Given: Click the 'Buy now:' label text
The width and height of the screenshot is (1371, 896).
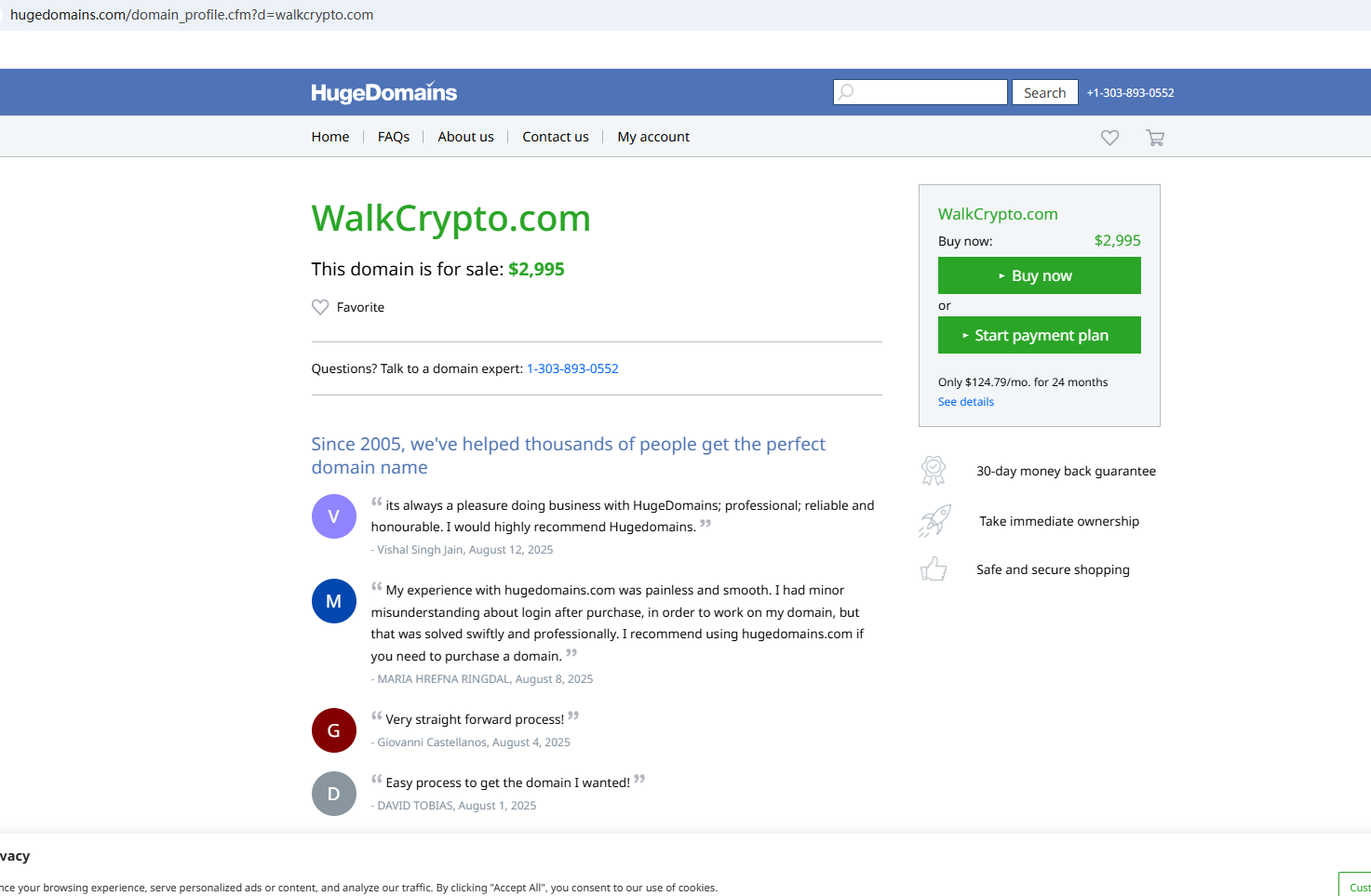Looking at the screenshot, I should click(965, 241).
